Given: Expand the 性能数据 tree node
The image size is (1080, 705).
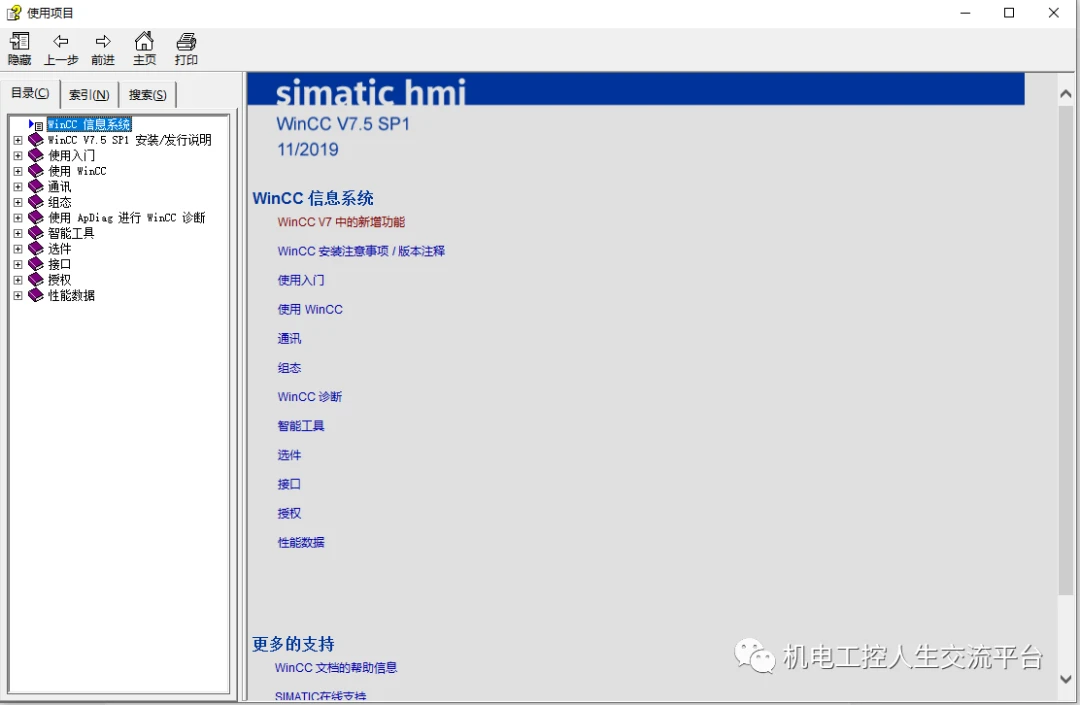Looking at the screenshot, I should [18, 296].
